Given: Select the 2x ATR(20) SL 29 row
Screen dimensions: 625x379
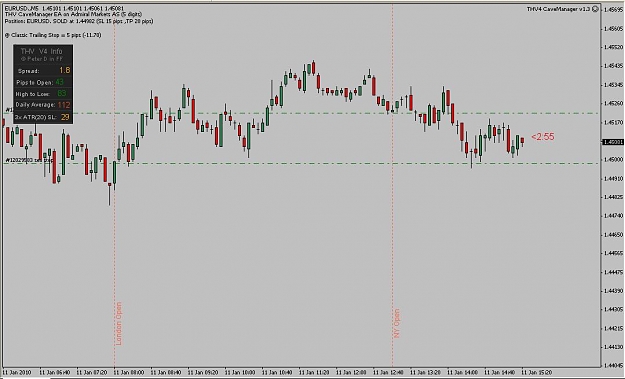Looking at the screenshot, I should 43,117.
